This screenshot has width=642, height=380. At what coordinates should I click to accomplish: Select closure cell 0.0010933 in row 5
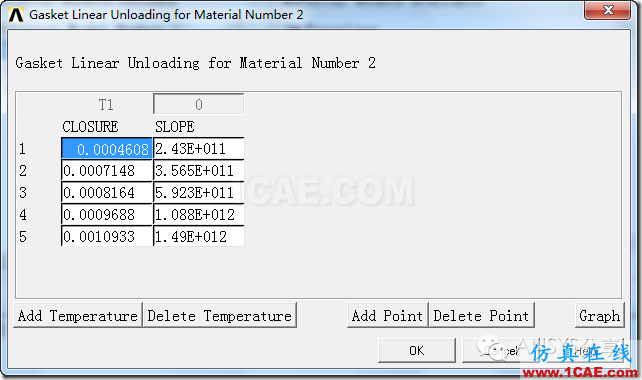click(106, 236)
